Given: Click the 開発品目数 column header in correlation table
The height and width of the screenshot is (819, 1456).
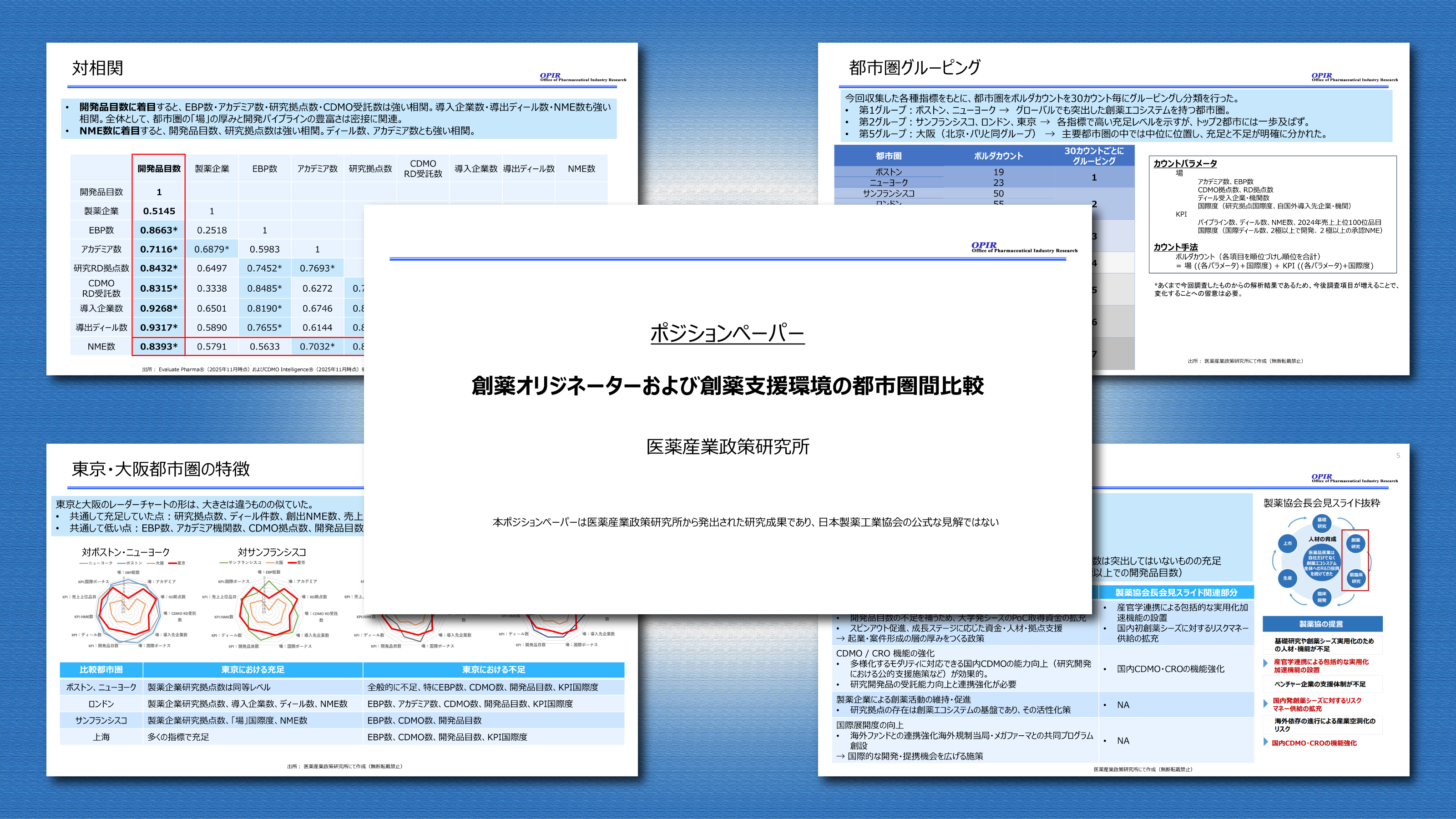Looking at the screenshot, I should (x=159, y=168).
